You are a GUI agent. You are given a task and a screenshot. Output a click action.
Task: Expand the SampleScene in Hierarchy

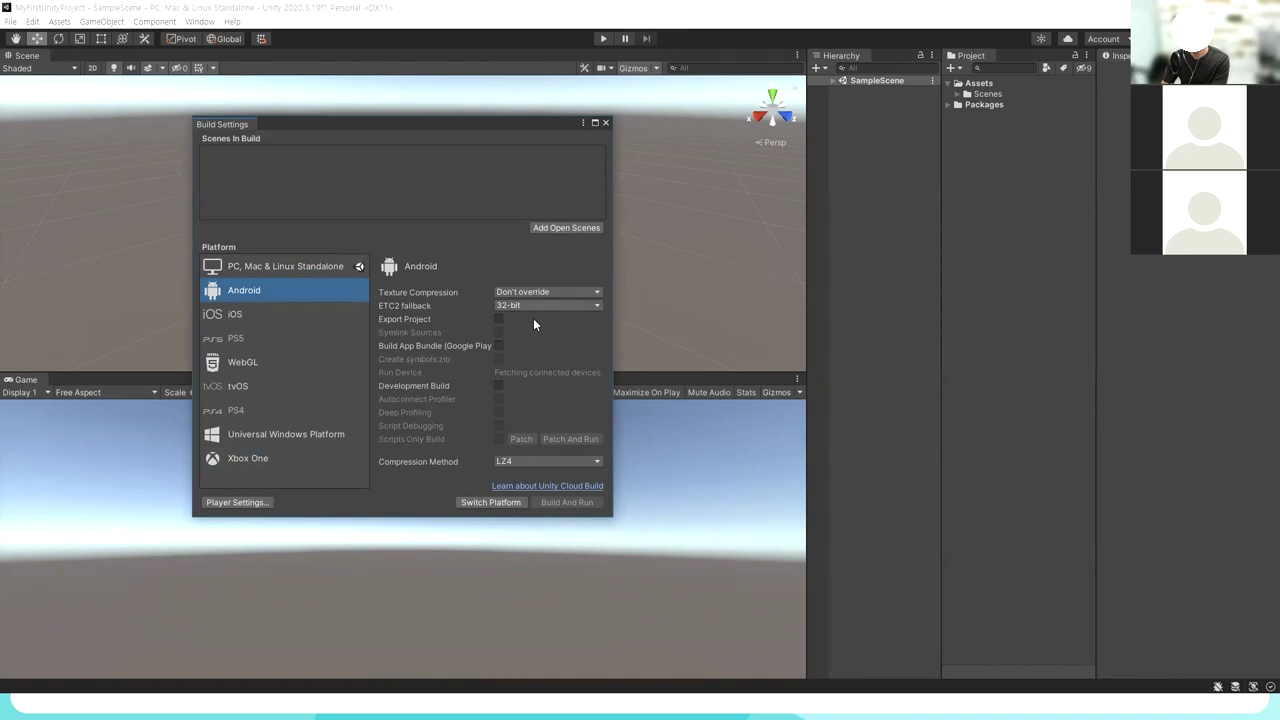pos(832,81)
